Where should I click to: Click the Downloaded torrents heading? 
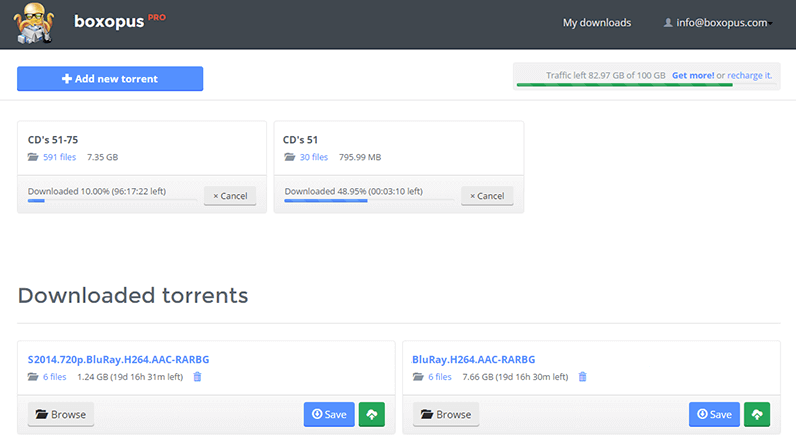point(133,295)
